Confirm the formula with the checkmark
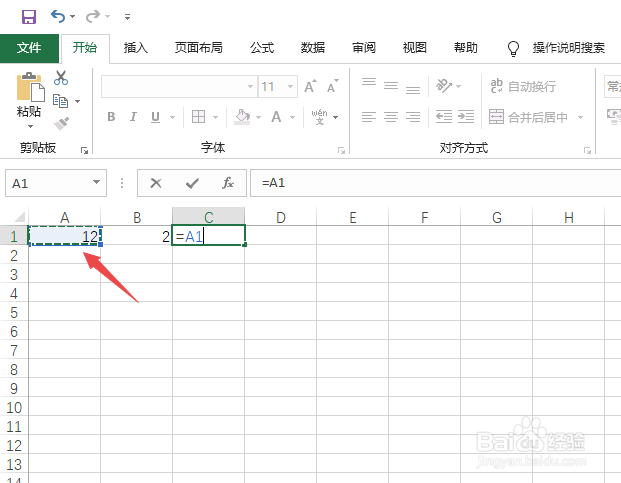 192,183
